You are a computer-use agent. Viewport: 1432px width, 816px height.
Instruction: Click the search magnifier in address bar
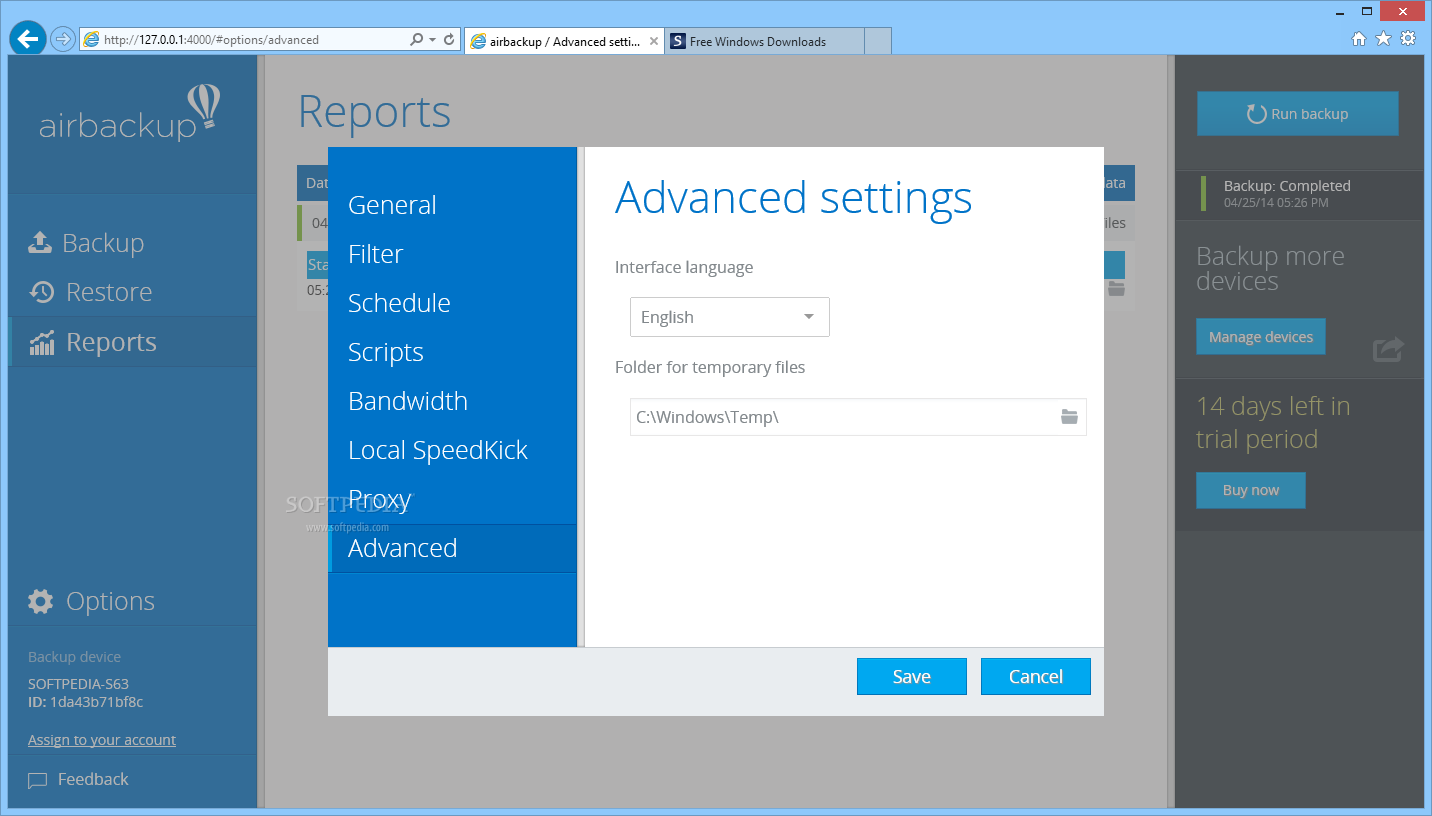click(417, 40)
